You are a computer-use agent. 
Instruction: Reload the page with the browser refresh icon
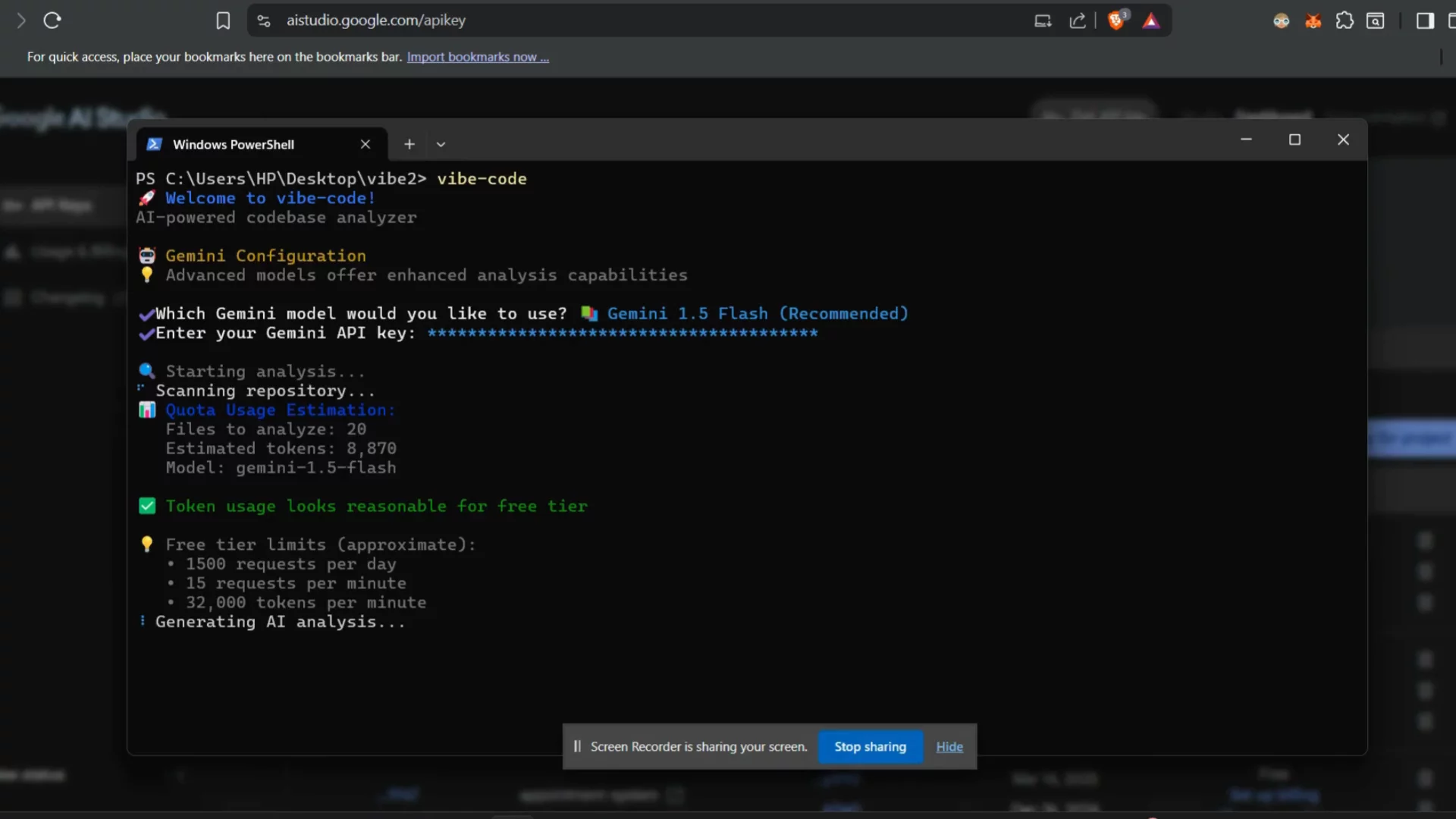(52, 20)
